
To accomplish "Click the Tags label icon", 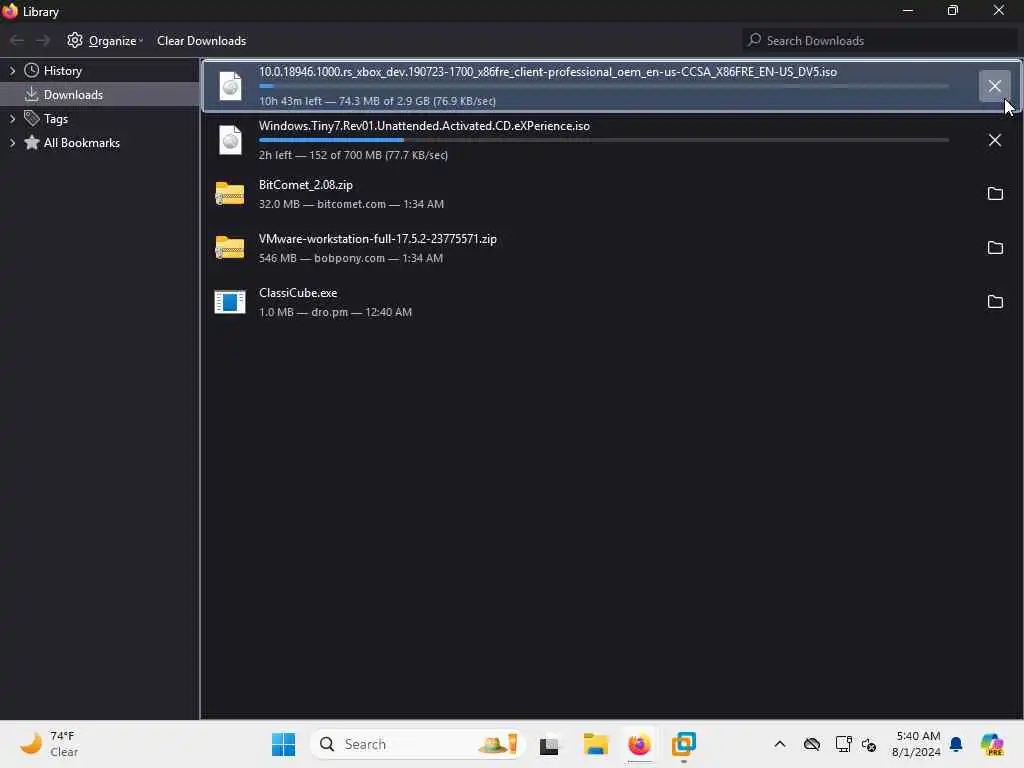I will [x=31, y=118].
